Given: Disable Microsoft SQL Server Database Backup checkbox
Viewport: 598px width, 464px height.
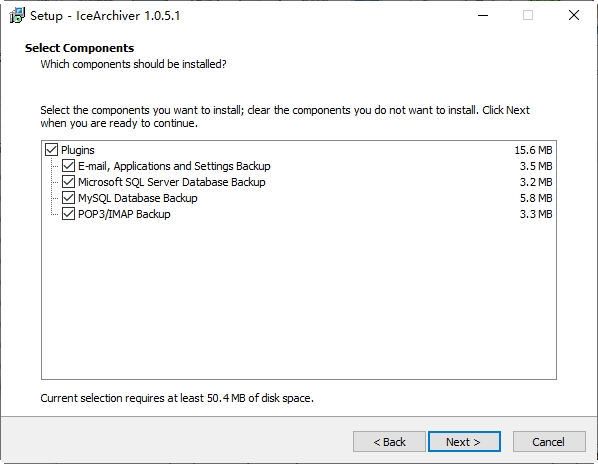Looking at the screenshot, I should point(68,182).
